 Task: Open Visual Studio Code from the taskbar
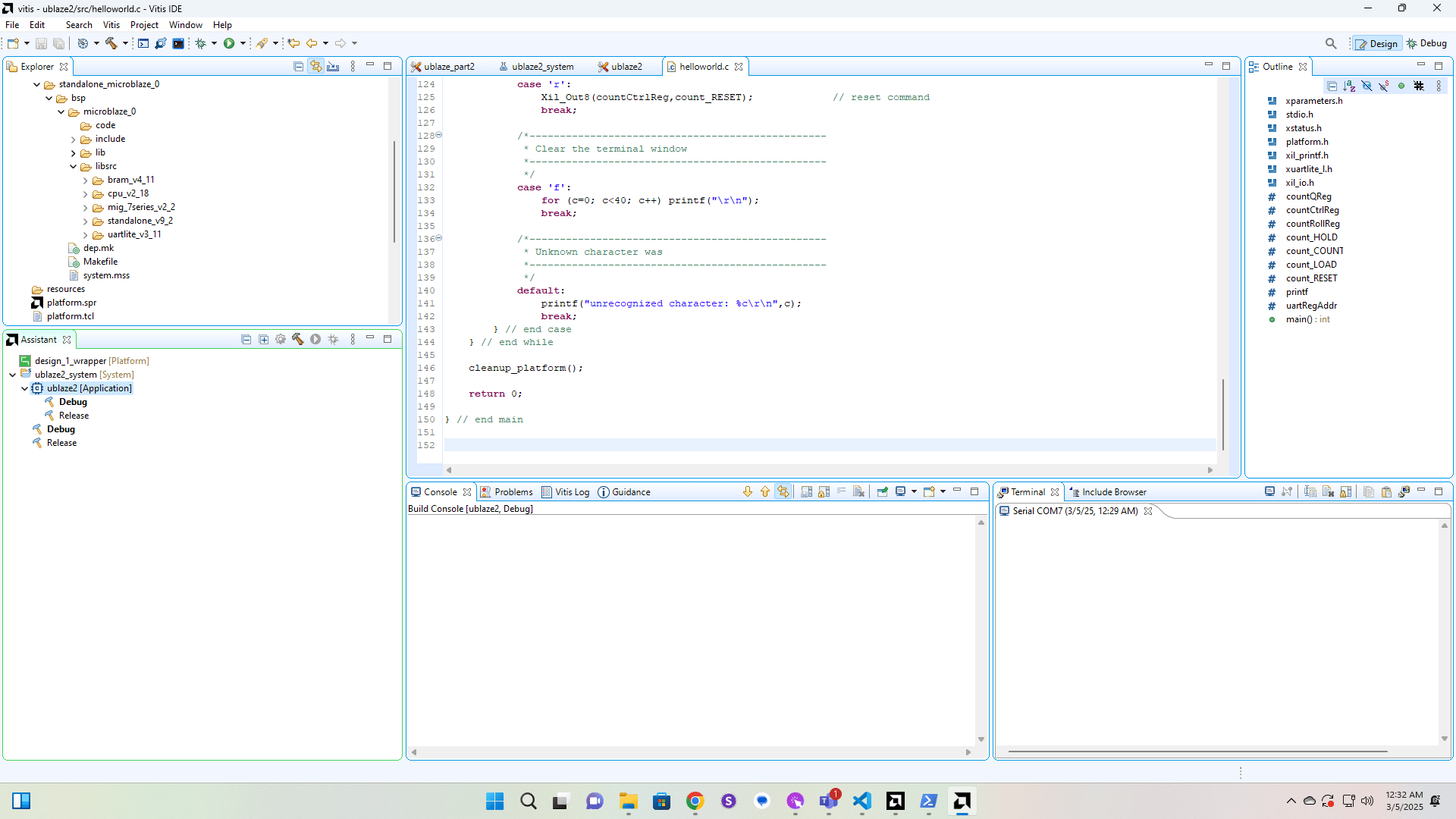(861, 801)
